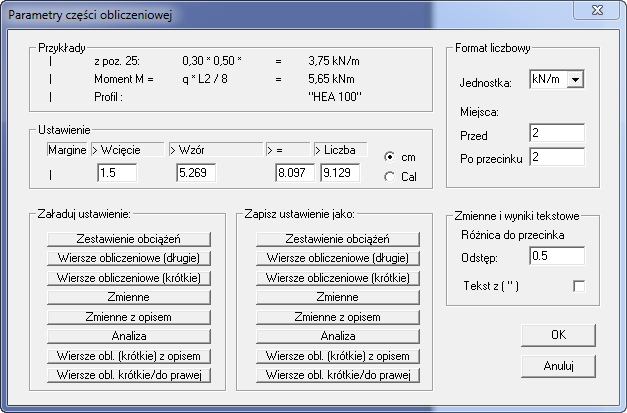Load the Wiersze obliczeniowe (długie) setting
The height and width of the screenshot is (413, 627).
point(128,258)
